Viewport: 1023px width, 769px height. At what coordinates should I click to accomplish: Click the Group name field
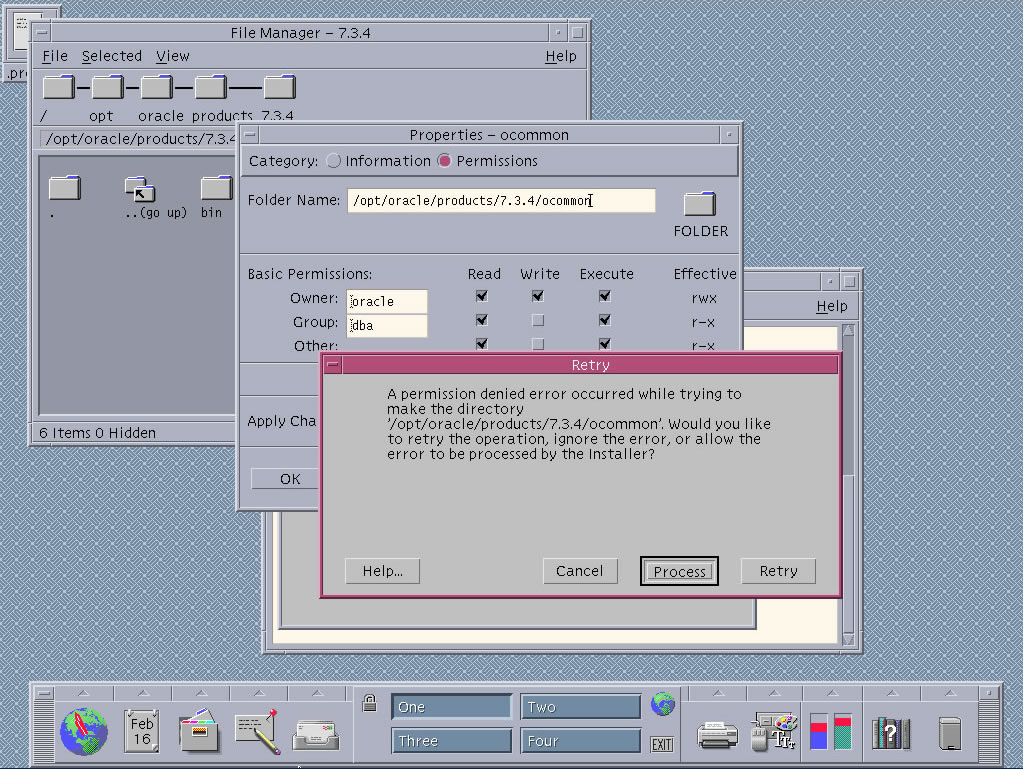coord(387,325)
